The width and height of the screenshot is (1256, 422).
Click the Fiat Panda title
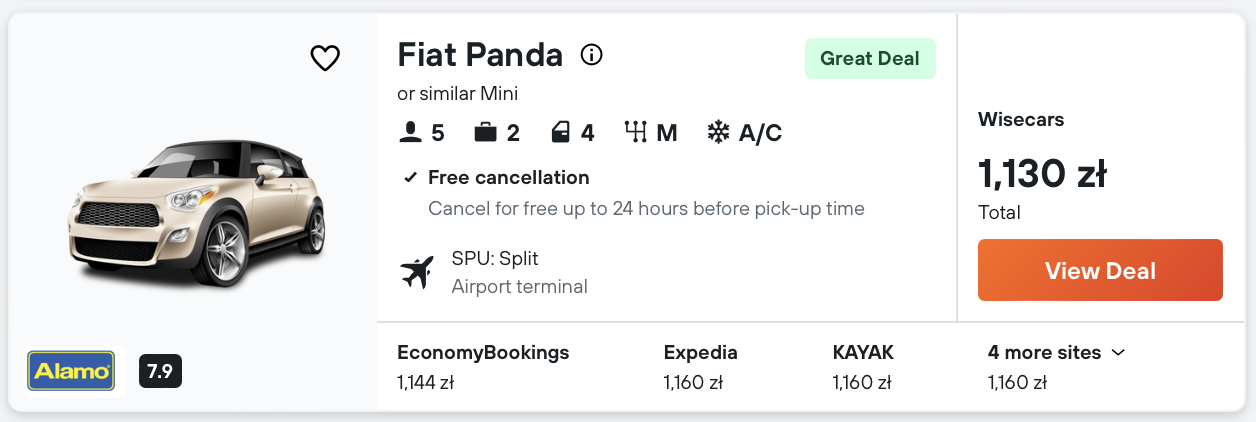pyautogui.click(x=480, y=55)
